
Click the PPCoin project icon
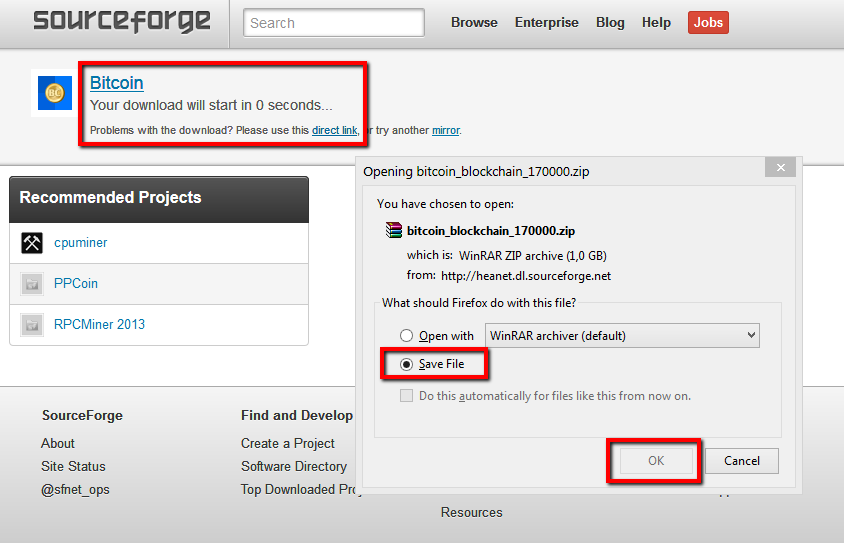32,284
